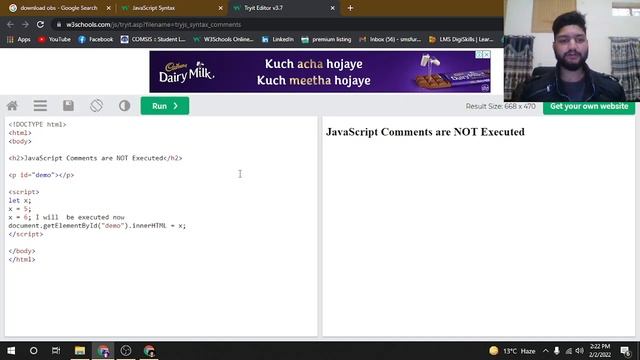The width and height of the screenshot is (640, 360).
Task: Open the notification center icon
Action: (625, 351)
